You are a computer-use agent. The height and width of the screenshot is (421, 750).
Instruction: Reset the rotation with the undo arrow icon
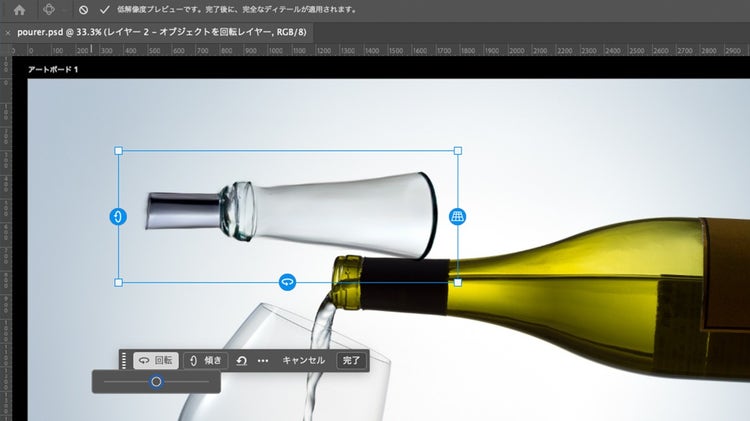tap(242, 361)
